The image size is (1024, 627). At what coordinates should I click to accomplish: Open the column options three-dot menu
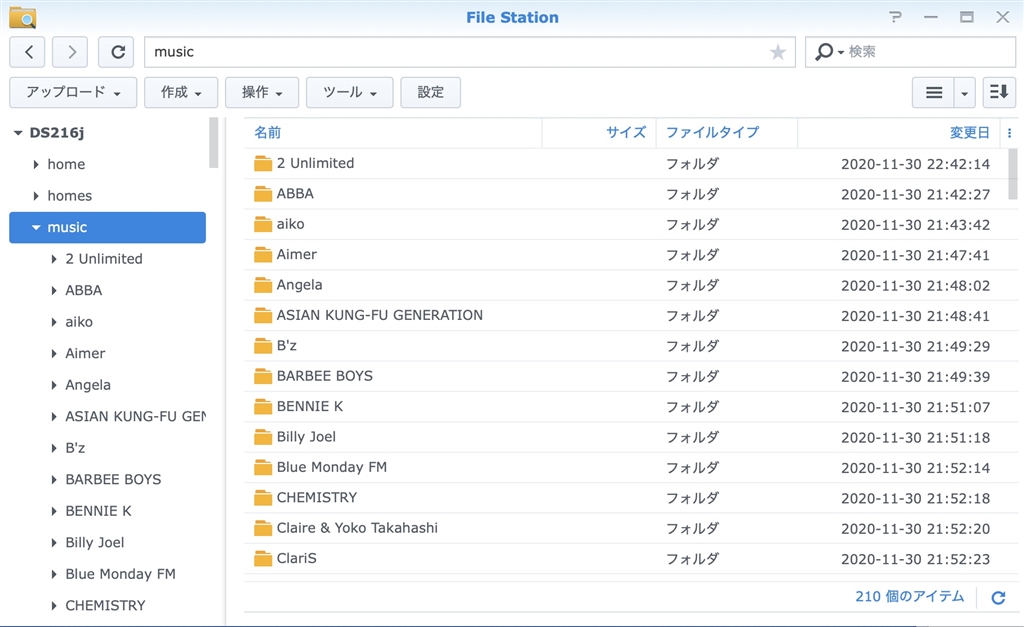(1009, 133)
